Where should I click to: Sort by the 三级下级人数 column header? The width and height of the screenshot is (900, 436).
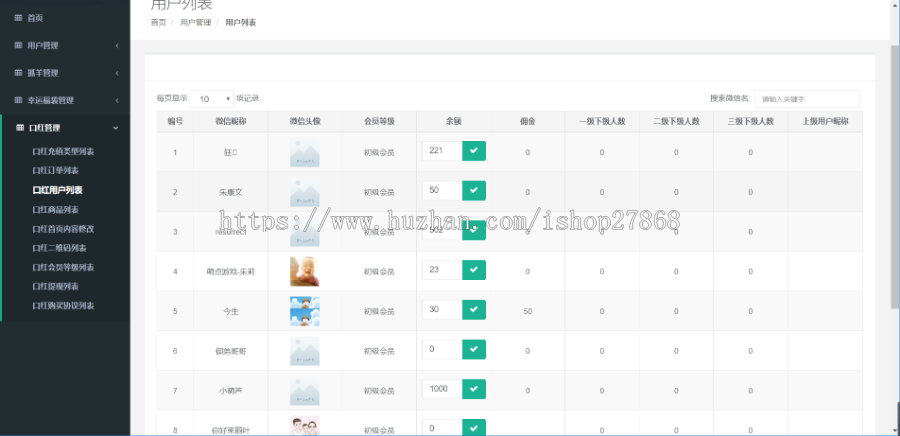[751, 122]
